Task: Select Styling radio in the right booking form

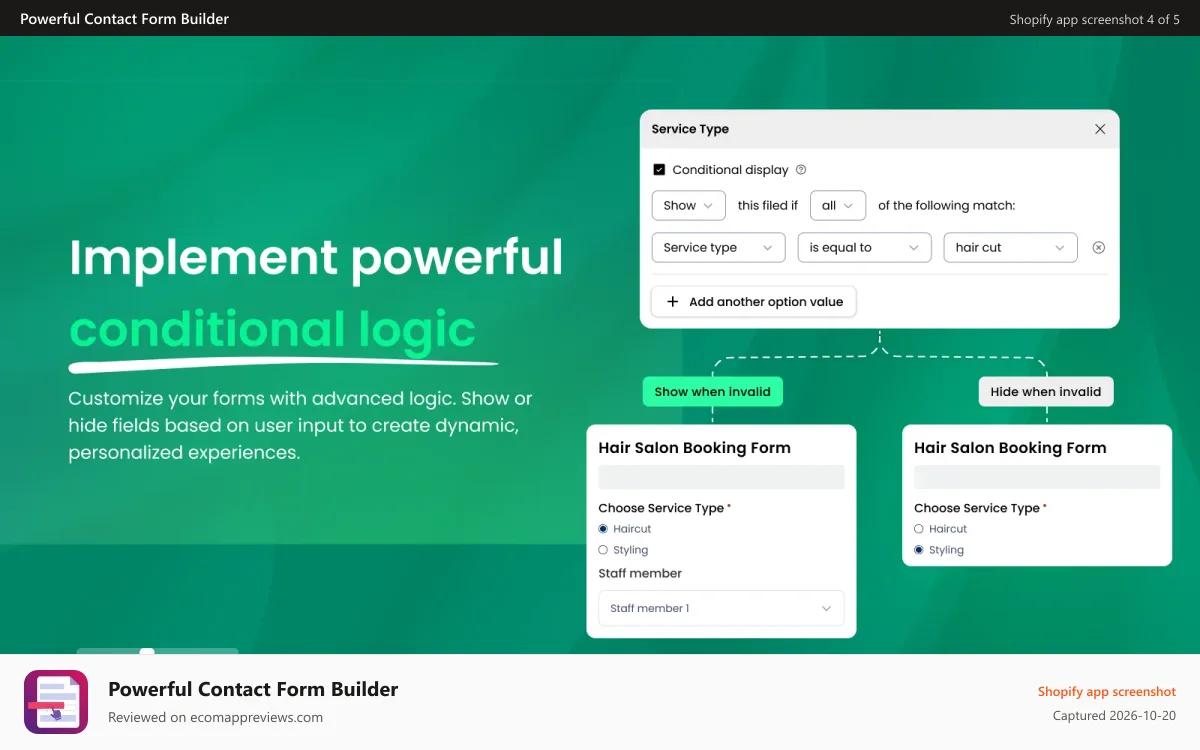Action: (x=919, y=550)
